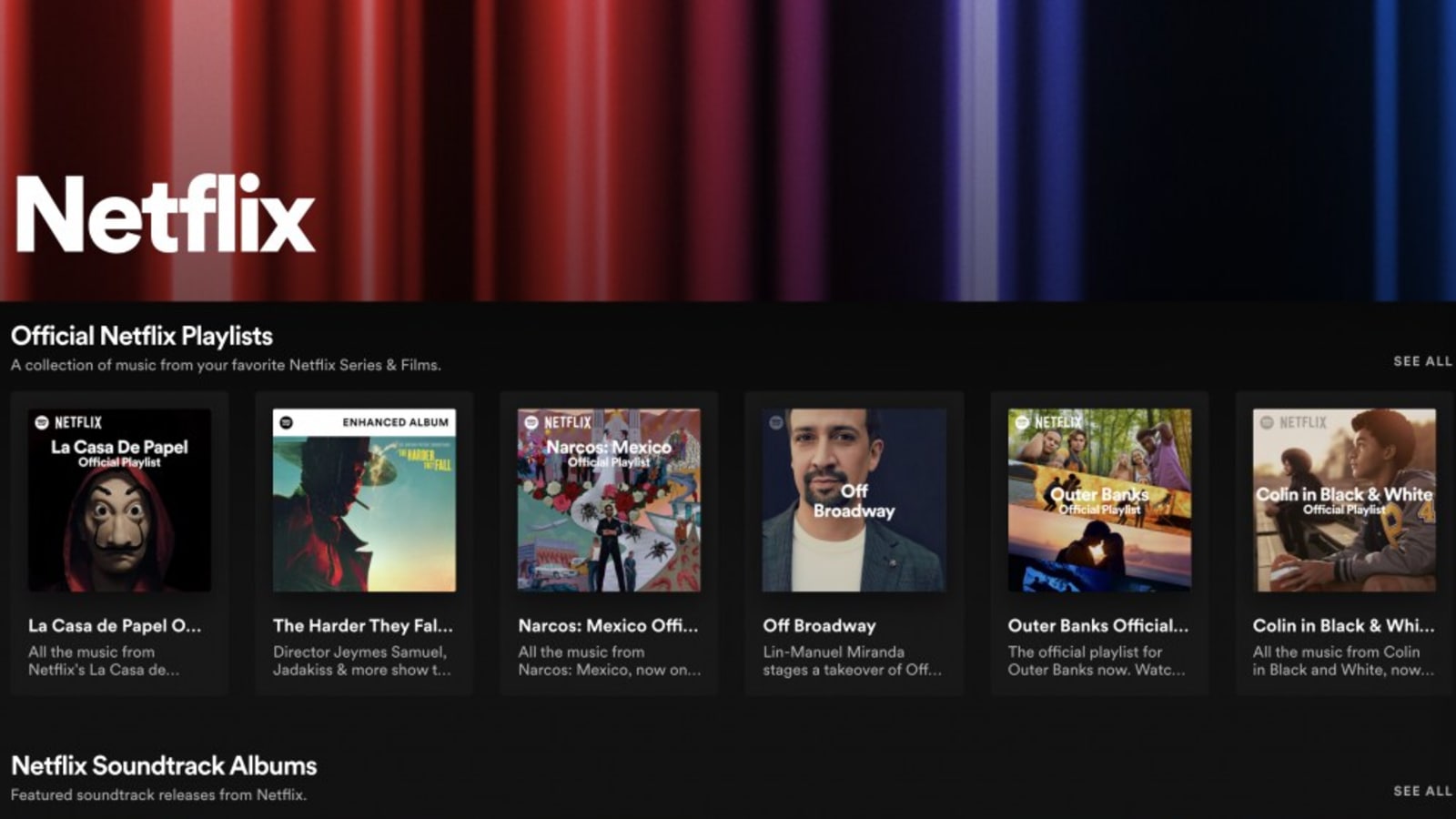Click 'All the music from Colin in Black' description

click(1343, 661)
